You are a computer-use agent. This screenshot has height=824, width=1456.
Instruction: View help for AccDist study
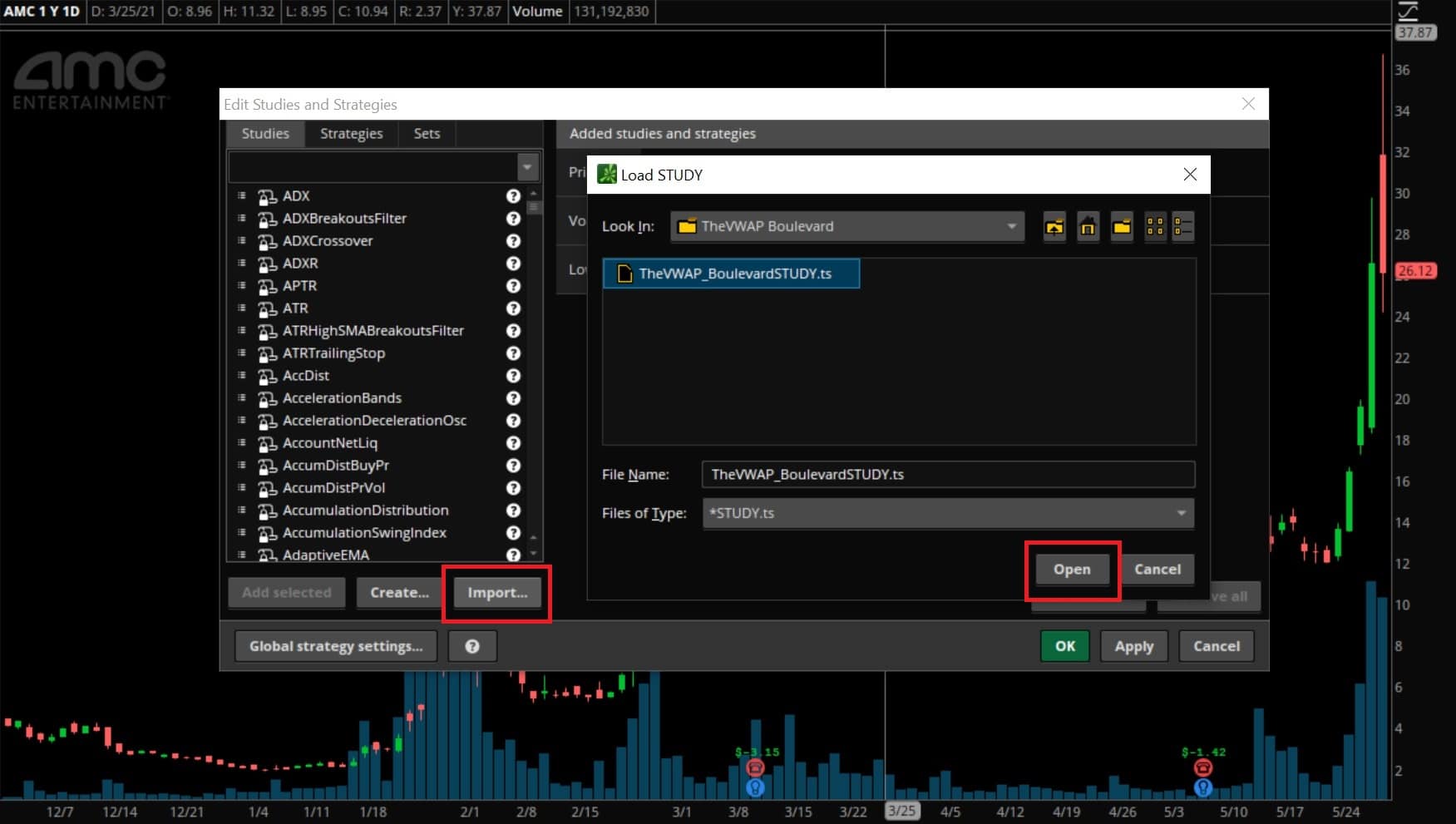[x=513, y=376]
